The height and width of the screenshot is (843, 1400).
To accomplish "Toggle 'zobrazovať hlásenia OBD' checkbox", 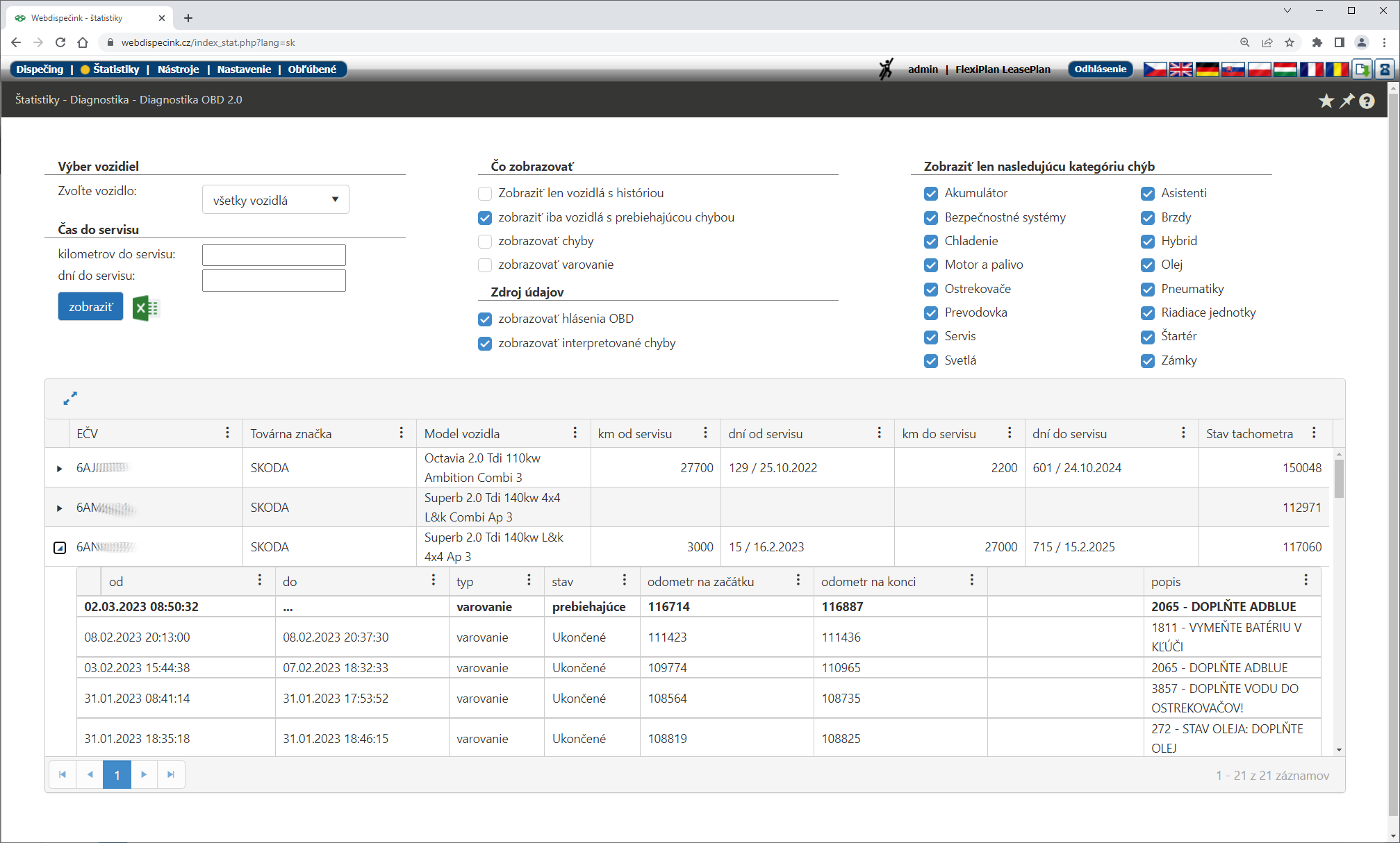I will [x=485, y=319].
